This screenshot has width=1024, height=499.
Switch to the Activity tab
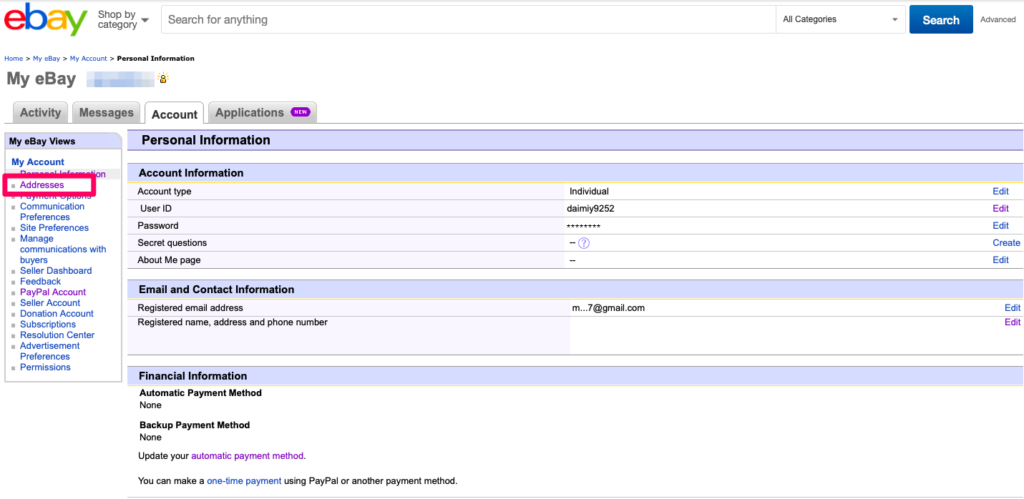(40, 112)
